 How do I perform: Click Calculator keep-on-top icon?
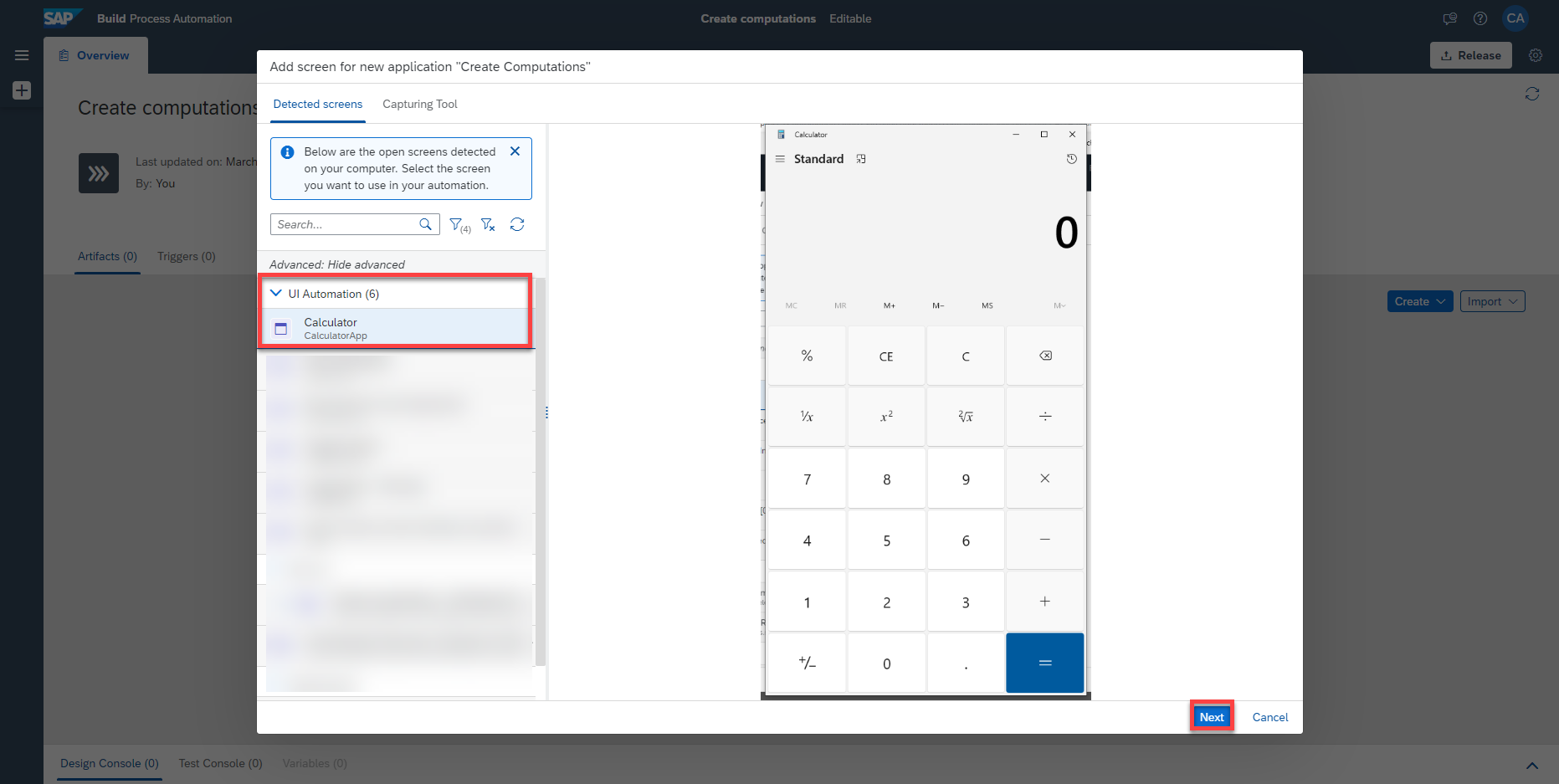[x=861, y=159]
